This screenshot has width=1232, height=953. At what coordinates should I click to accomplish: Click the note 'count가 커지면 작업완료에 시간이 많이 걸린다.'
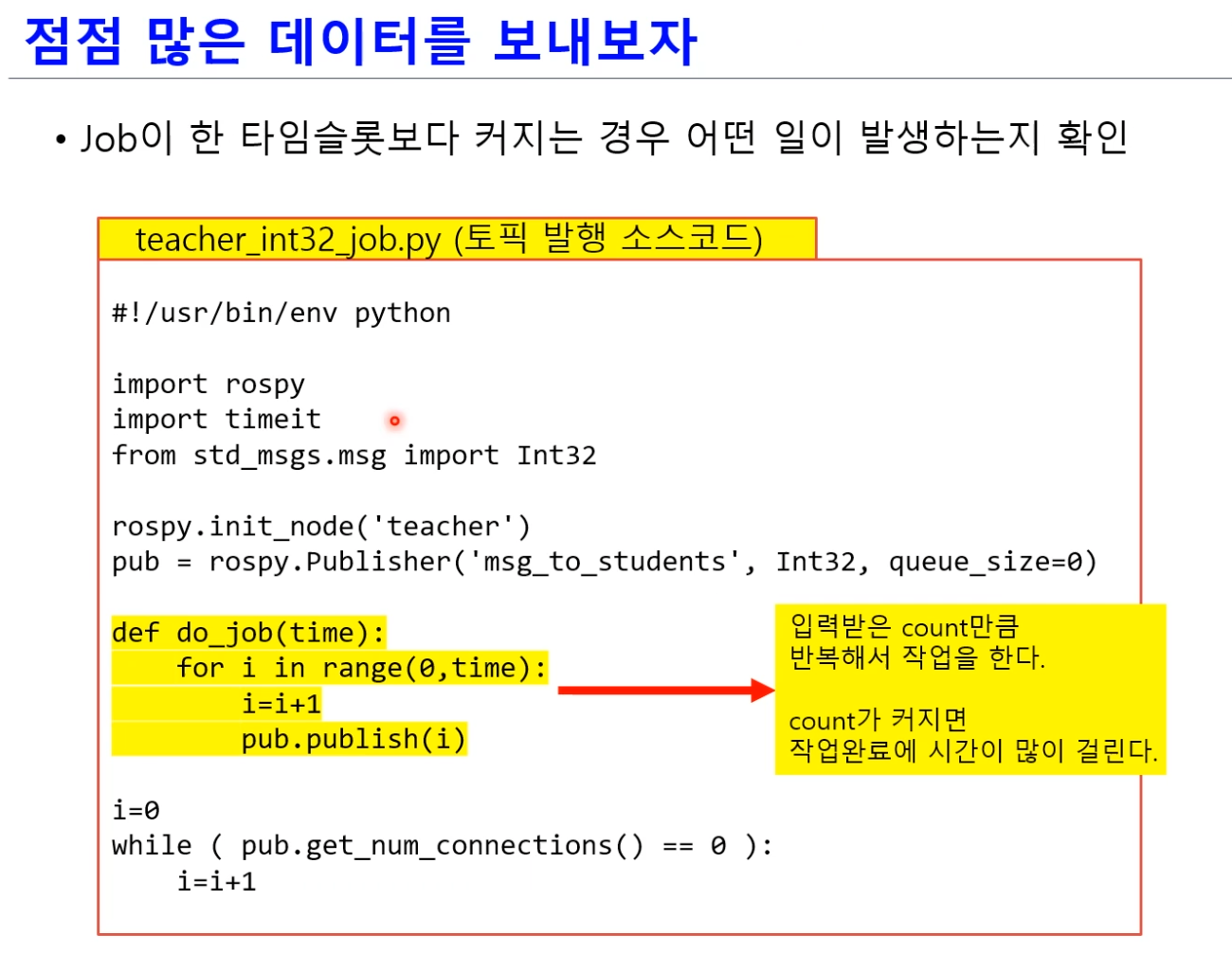pos(973,735)
